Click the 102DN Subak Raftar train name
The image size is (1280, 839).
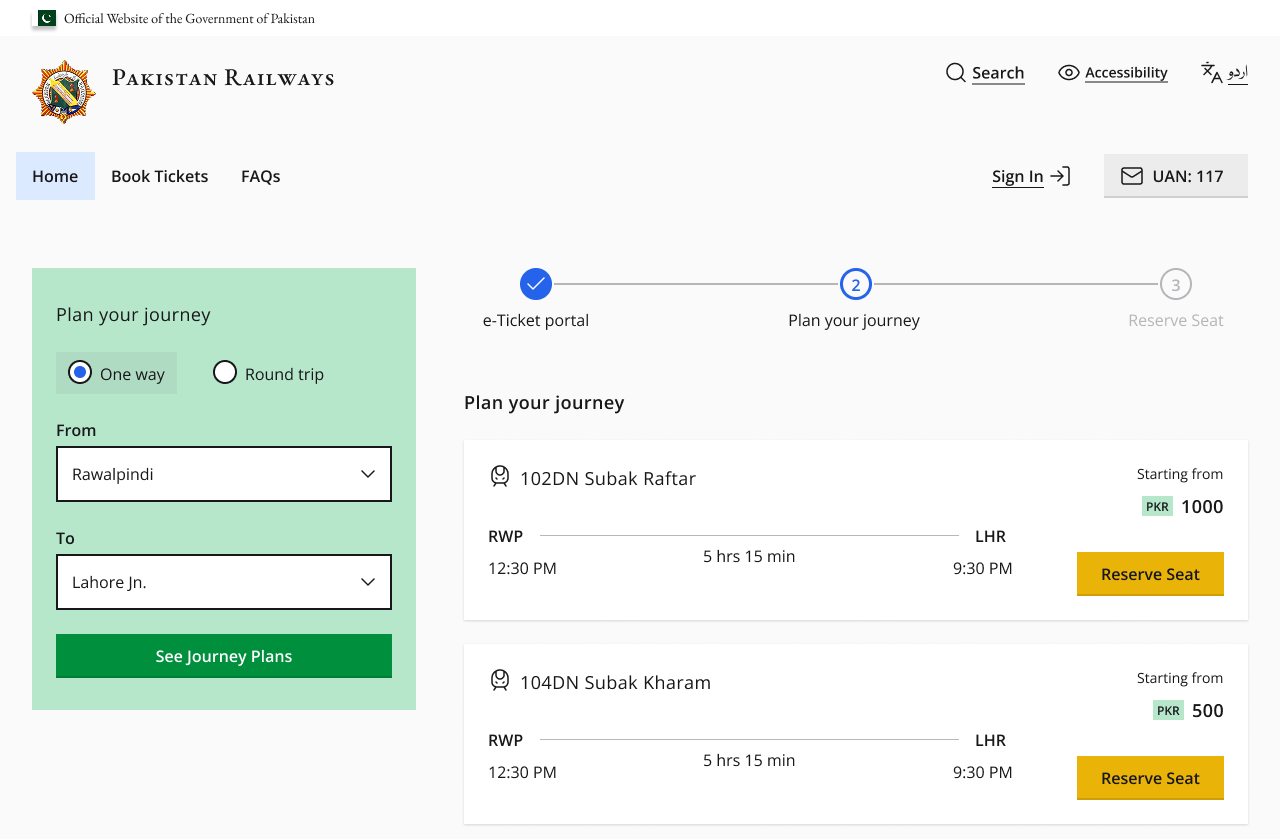608,478
